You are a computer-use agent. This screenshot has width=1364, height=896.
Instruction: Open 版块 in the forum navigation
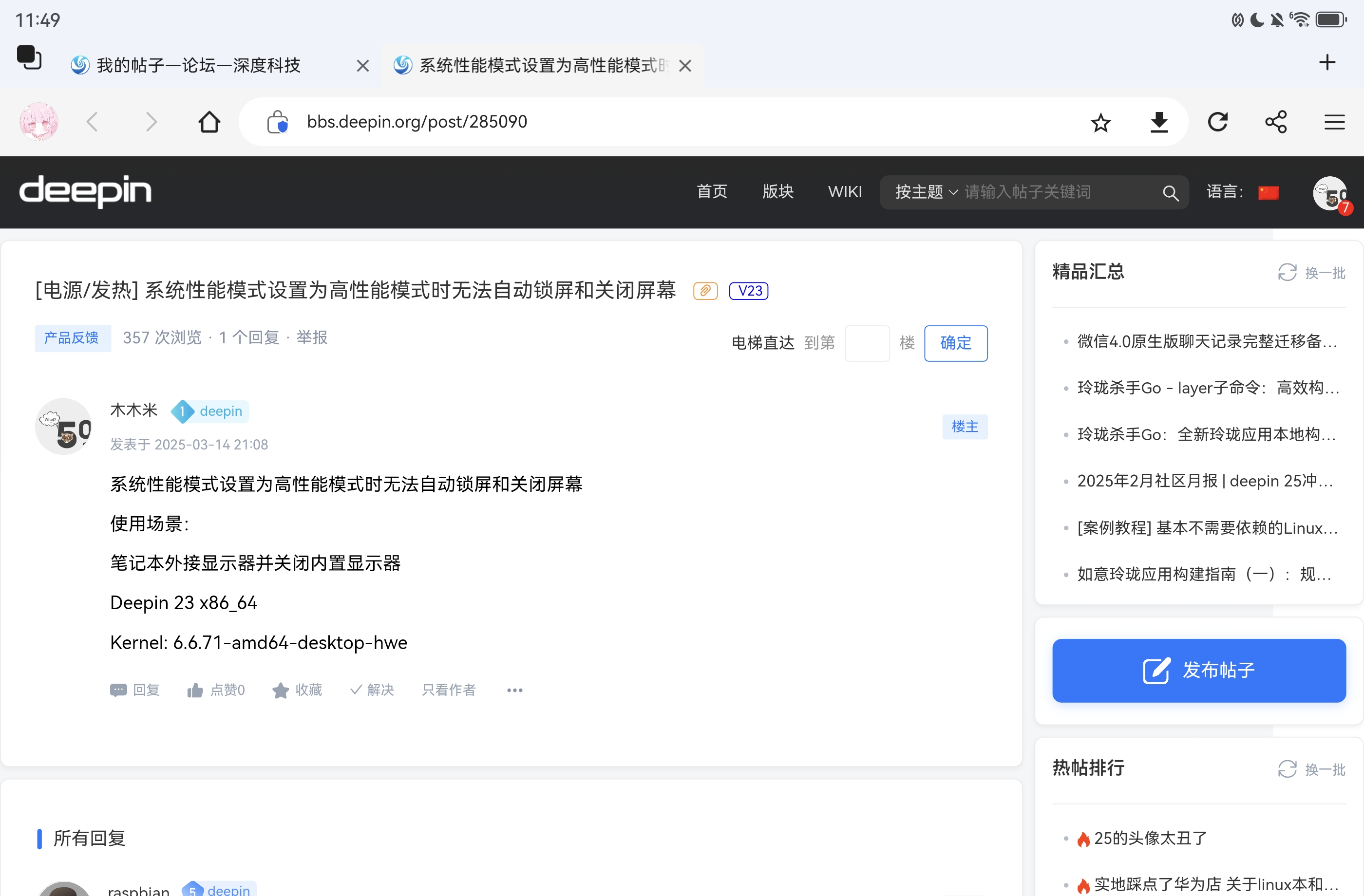pos(777,192)
